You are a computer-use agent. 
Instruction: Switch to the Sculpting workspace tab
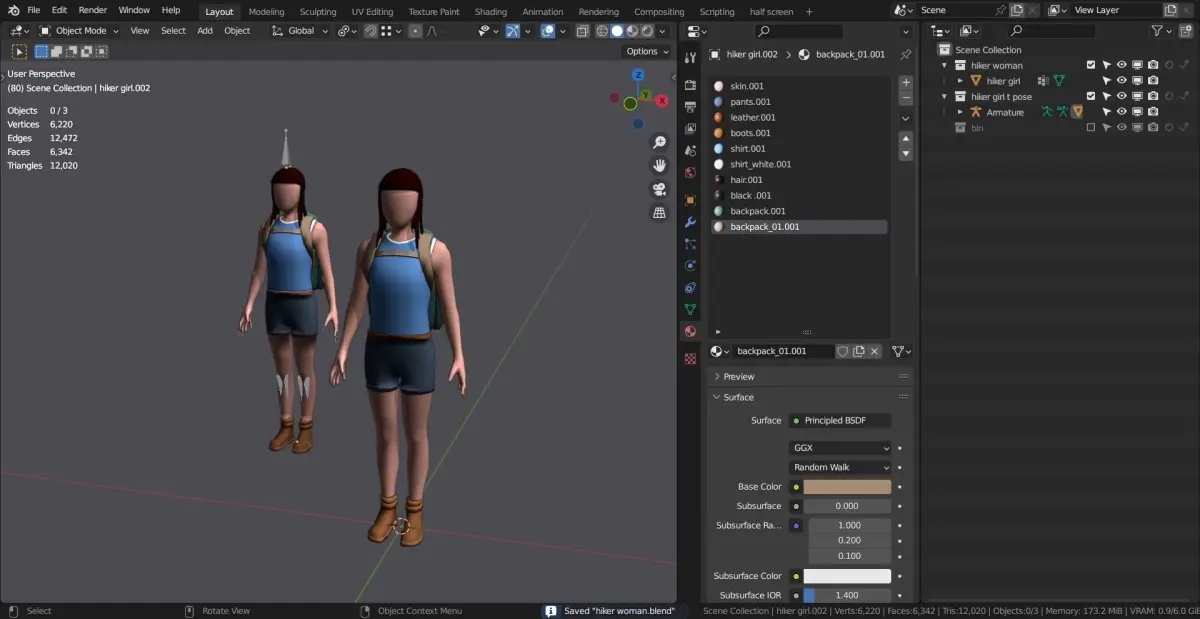click(x=318, y=12)
